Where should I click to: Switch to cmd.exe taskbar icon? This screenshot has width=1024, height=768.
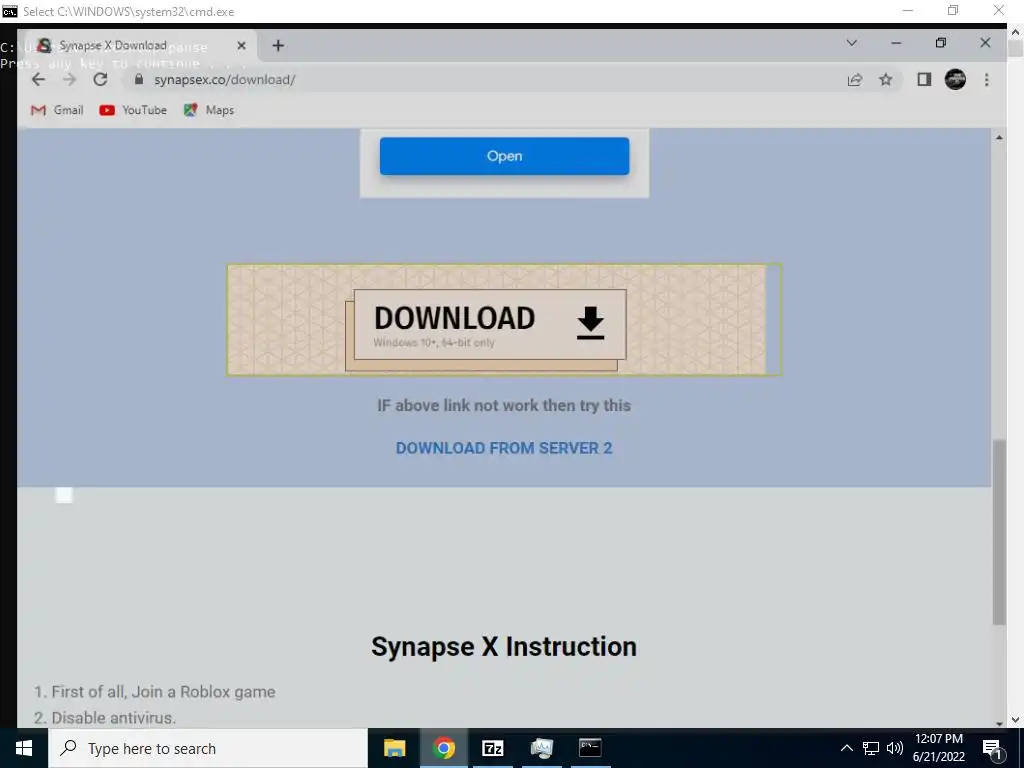[590, 748]
